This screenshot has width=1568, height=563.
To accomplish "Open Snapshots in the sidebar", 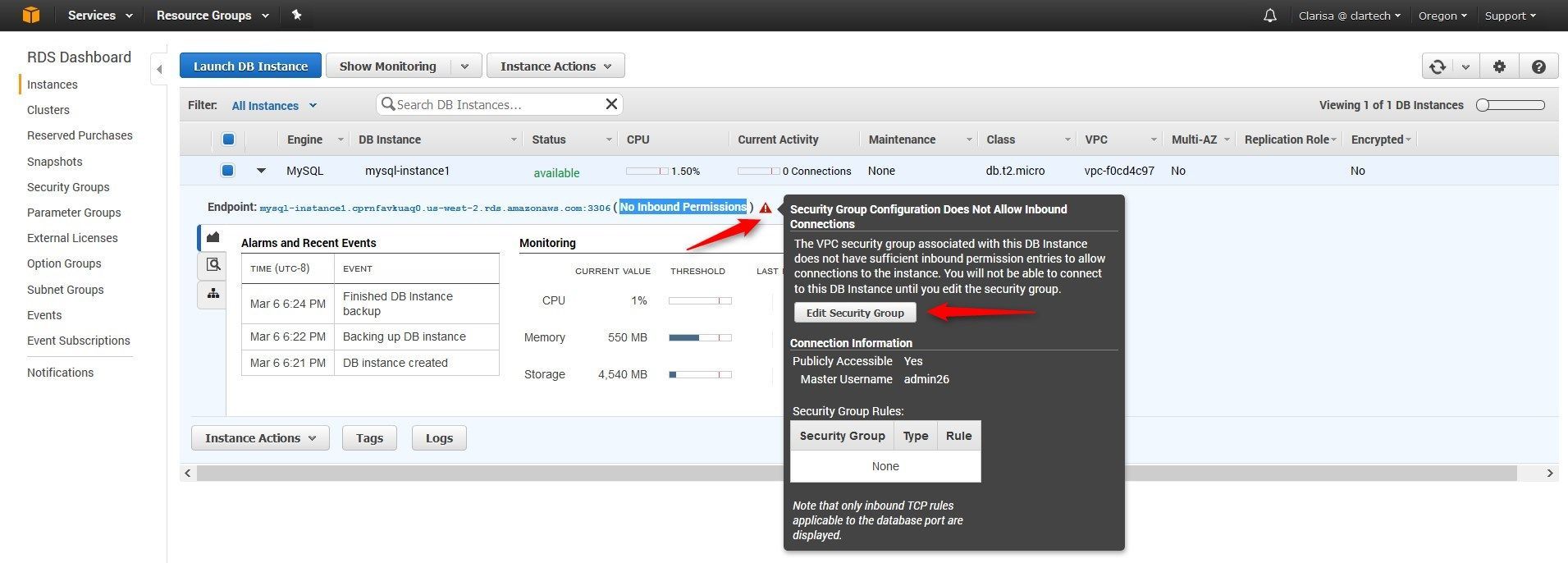I will pyautogui.click(x=55, y=162).
